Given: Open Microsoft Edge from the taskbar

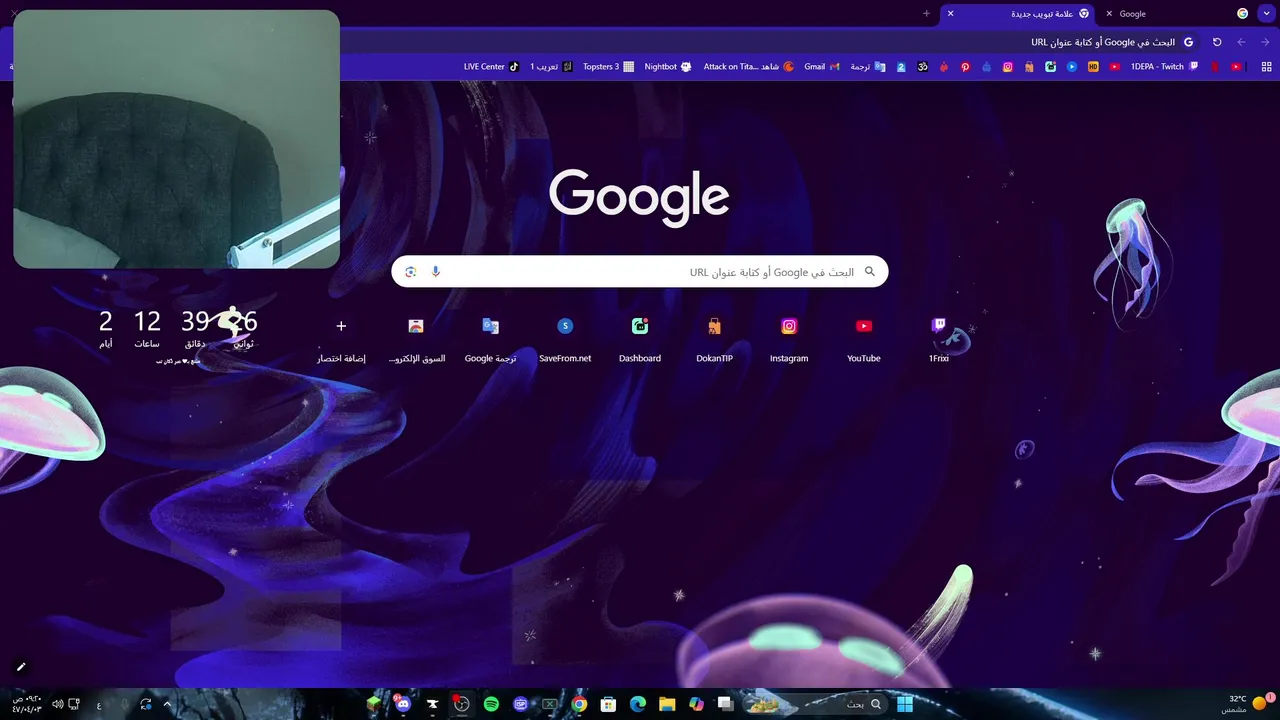Looking at the screenshot, I should pos(637,704).
